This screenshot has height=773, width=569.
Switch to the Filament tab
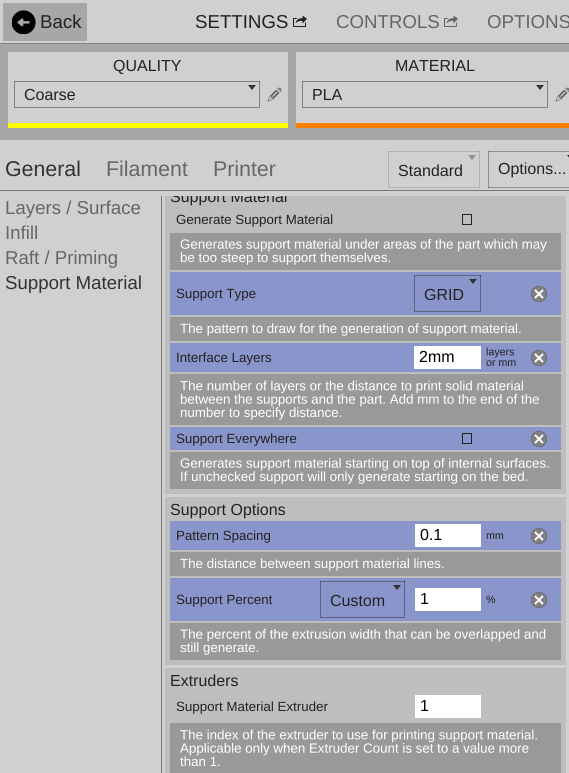click(147, 169)
